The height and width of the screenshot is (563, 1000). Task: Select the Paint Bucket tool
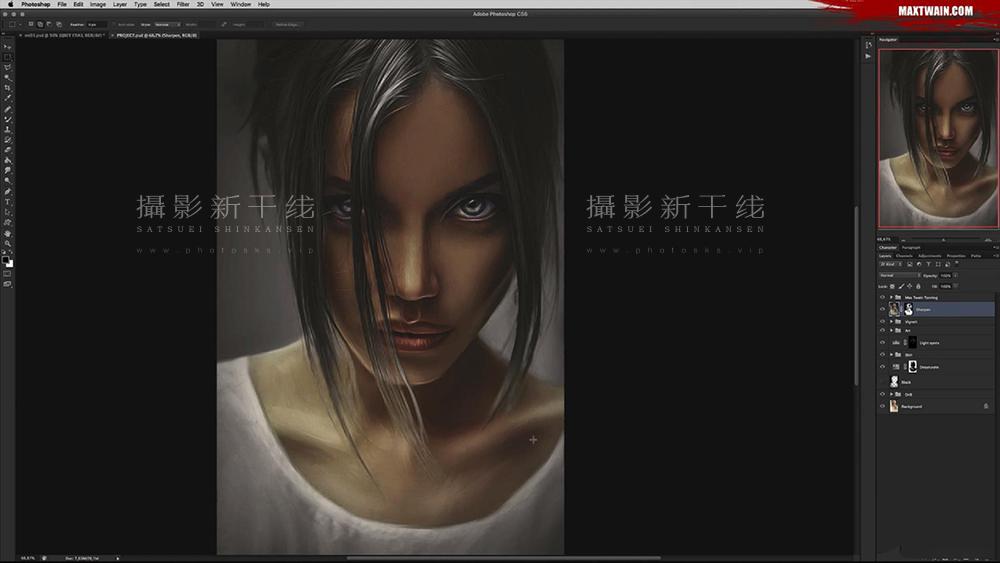(x=8, y=160)
